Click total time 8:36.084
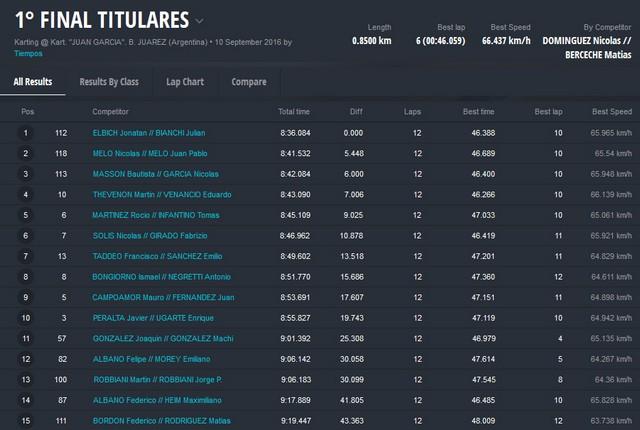Viewport: 640px width, 430px height. [x=295, y=133]
